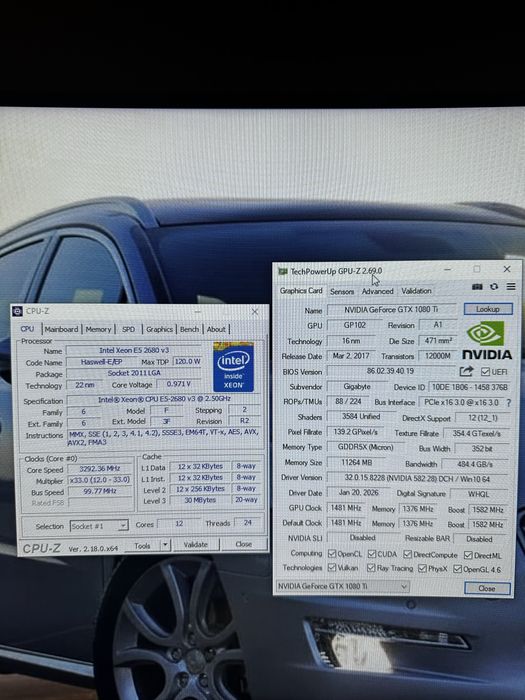
Task: Toggle the UEFI checkbox
Action: pyautogui.click(x=485, y=371)
